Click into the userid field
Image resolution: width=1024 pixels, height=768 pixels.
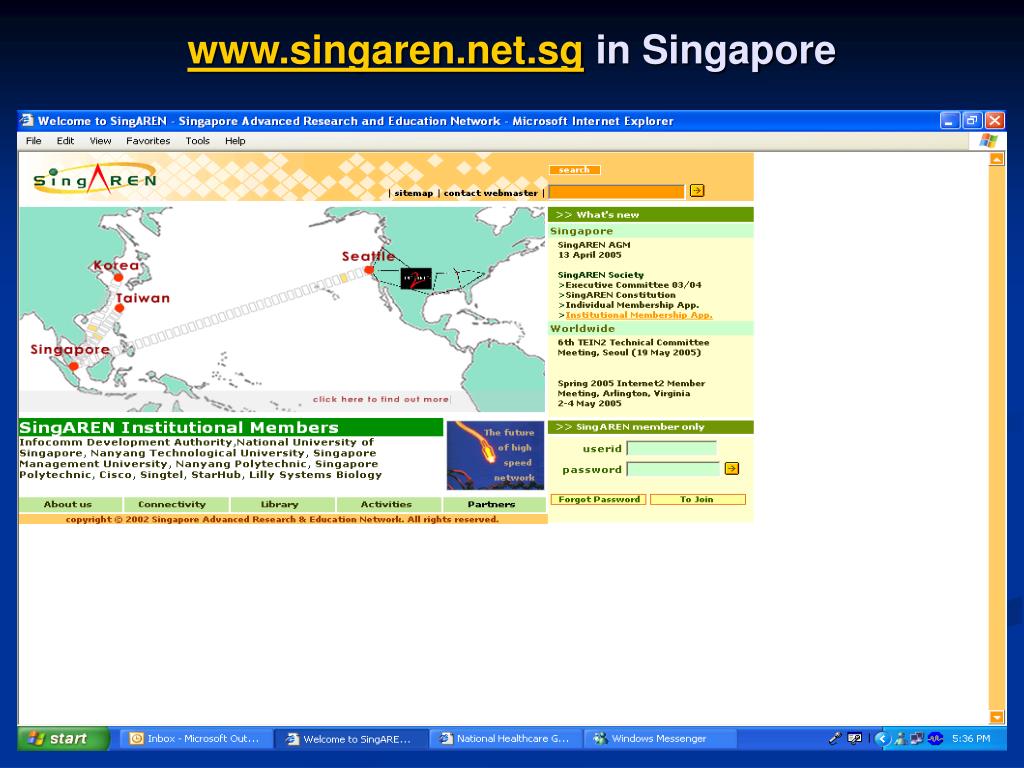pos(671,448)
